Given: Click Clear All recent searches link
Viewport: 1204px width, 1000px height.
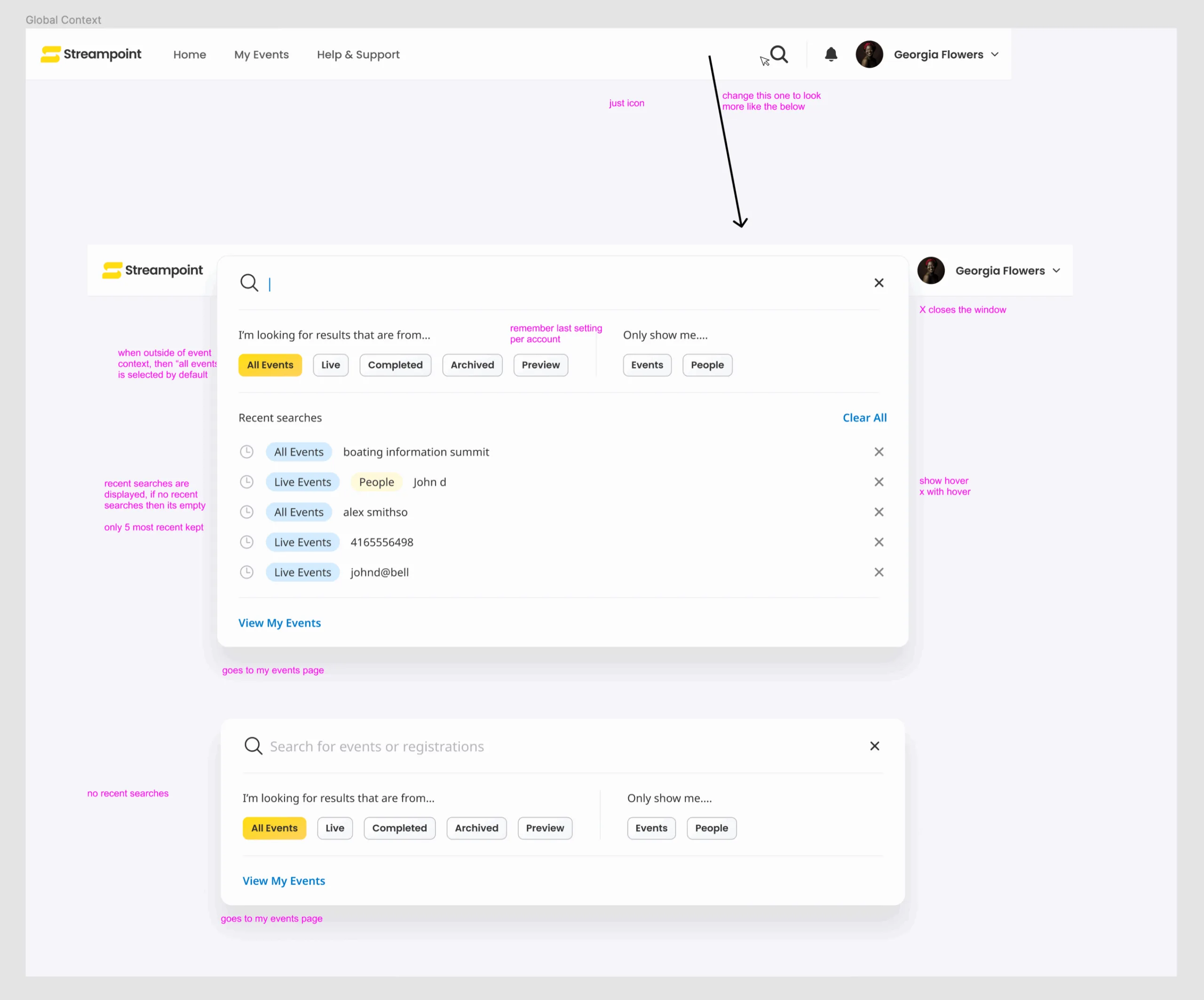Looking at the screenshot, I should point(864,418).
